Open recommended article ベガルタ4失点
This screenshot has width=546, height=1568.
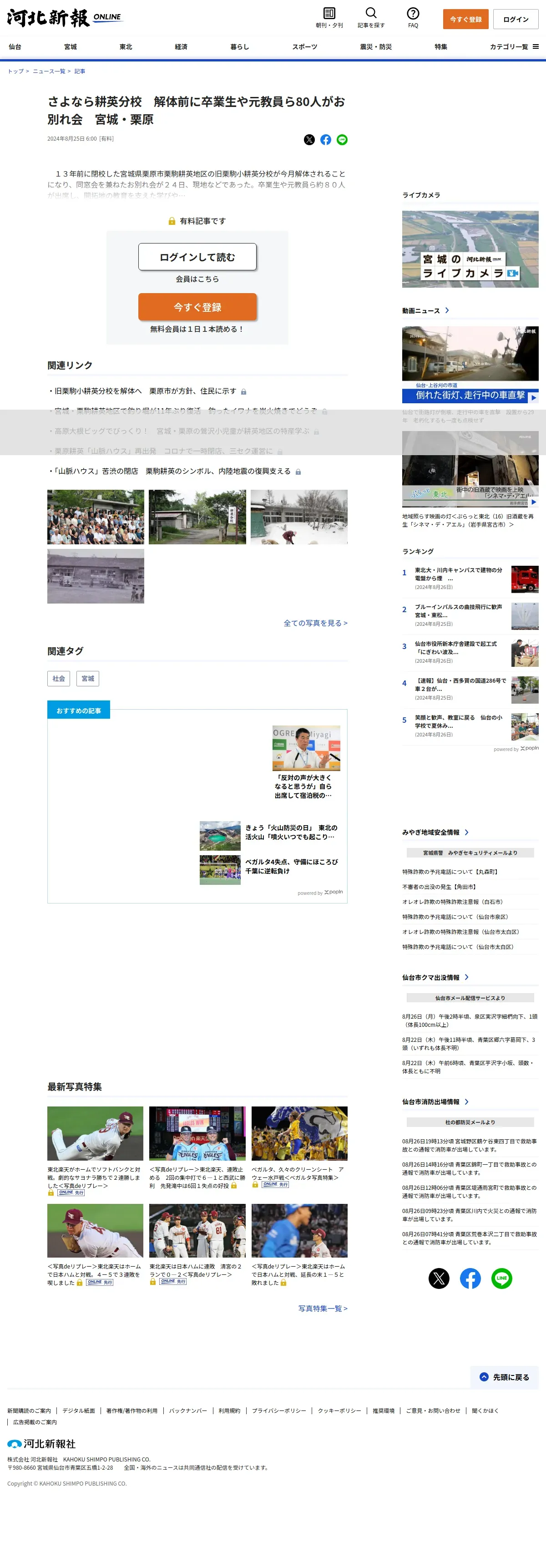[270, 870]
